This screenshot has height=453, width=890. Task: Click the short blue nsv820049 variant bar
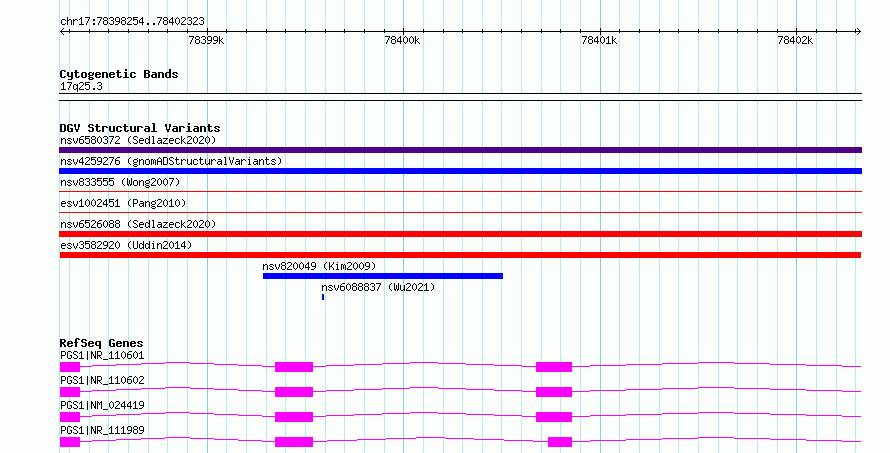[383, 276]
